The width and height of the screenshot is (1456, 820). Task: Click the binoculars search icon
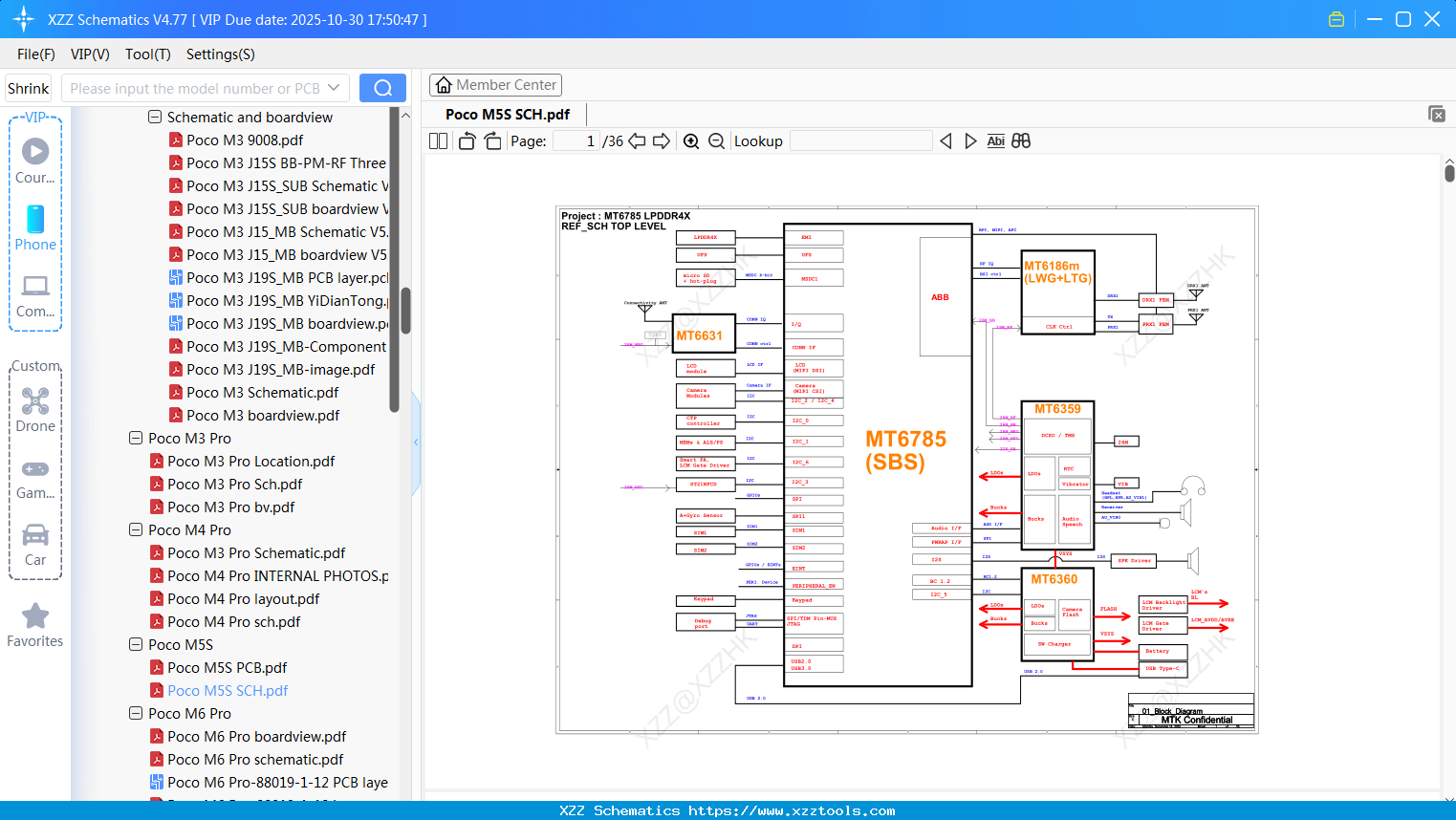1021,141
